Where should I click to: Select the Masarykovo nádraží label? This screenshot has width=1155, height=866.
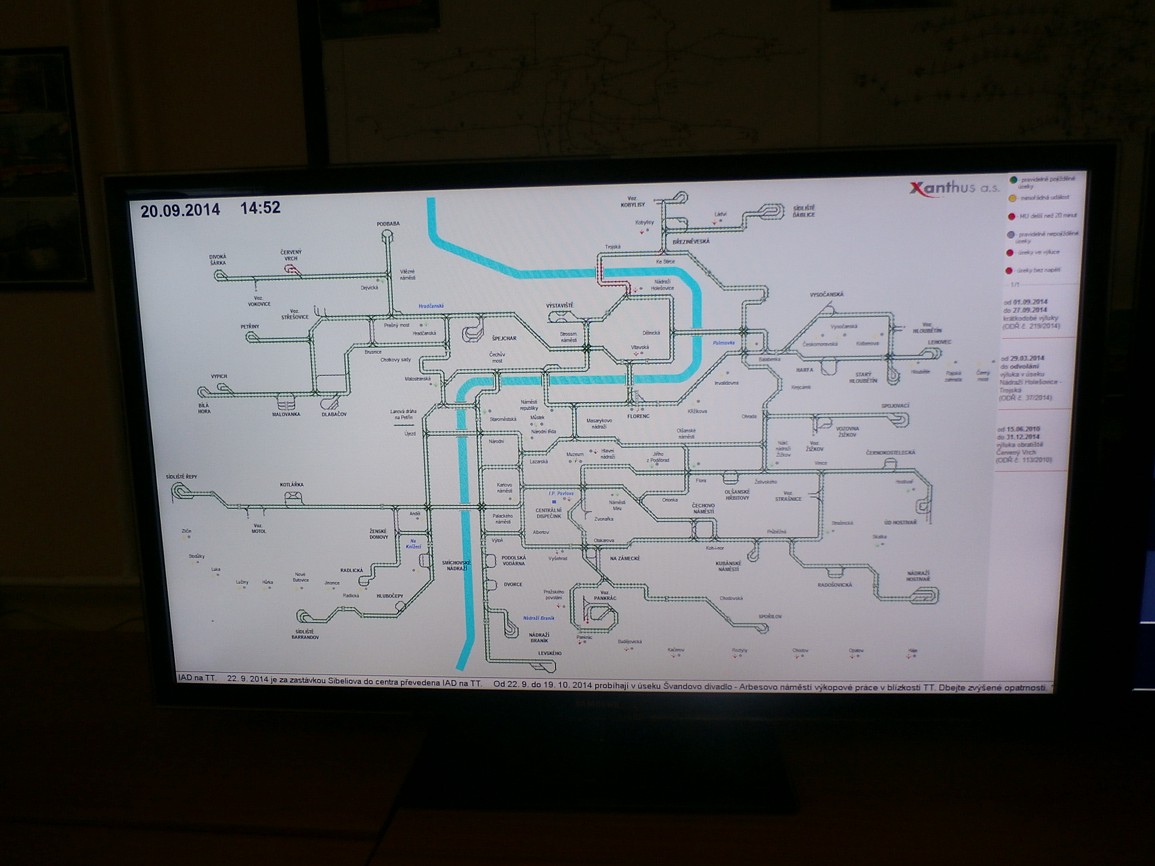[x=599, y=423]
